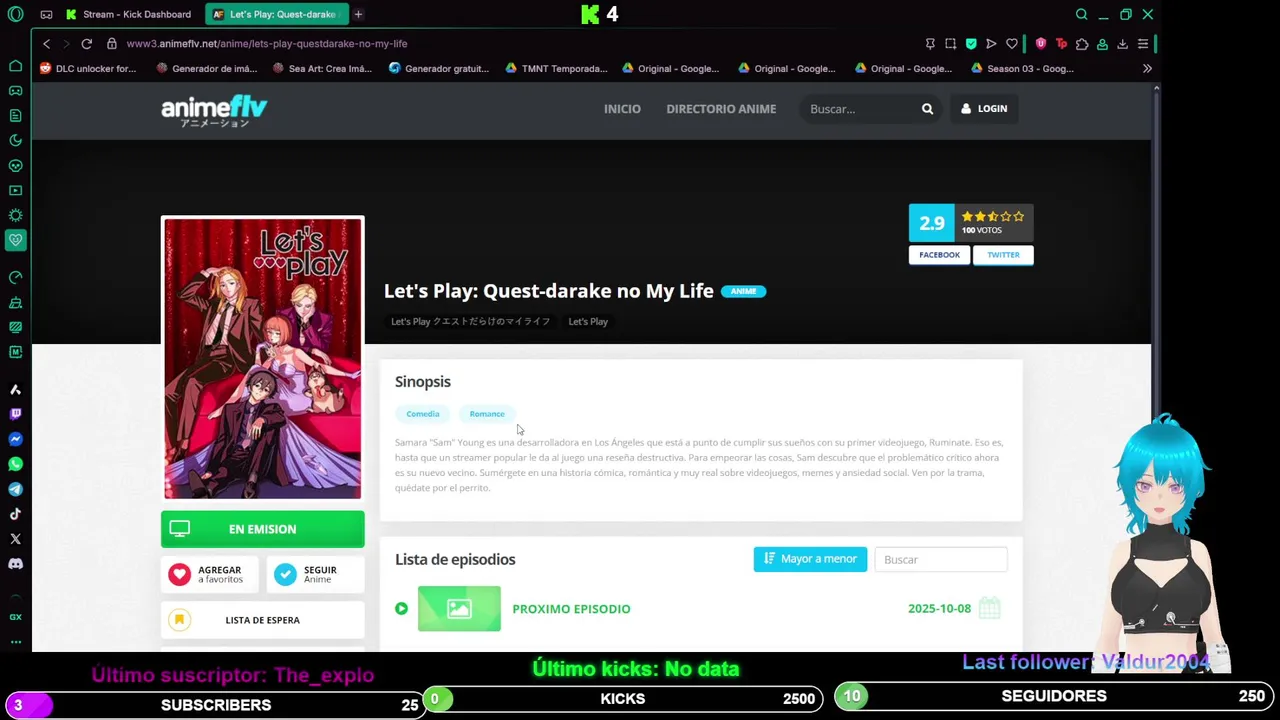The image size is (1280, 720).
Task: Toggle LISTA DE ESPERA
Action: [x=263, y=620]
